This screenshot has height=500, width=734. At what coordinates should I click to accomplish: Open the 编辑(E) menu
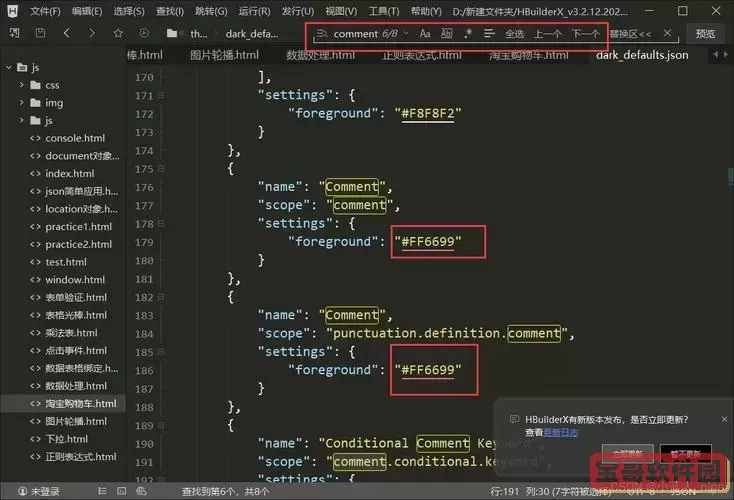click(x=87, y=11)
